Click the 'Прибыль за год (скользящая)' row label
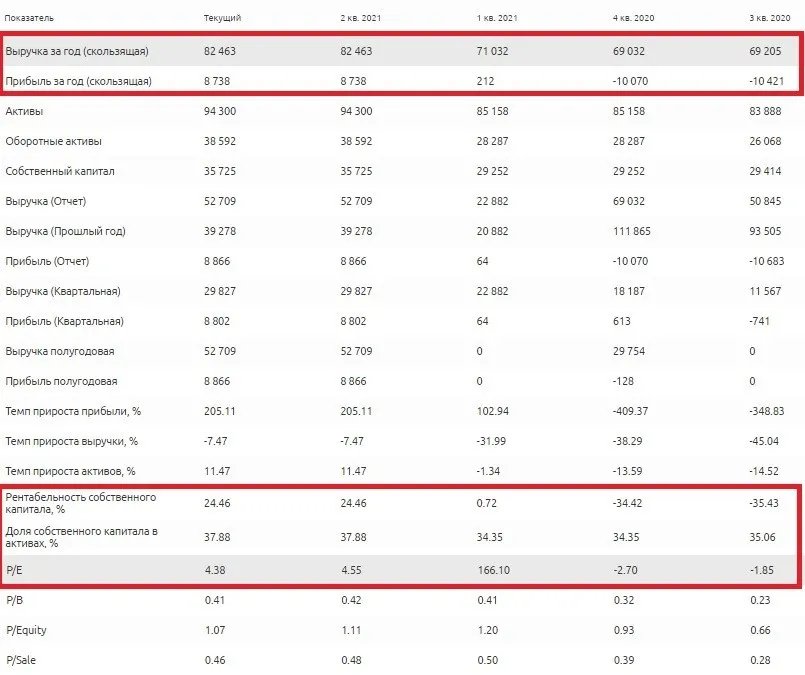The image size is (805, 675). (x=79, y=81)
